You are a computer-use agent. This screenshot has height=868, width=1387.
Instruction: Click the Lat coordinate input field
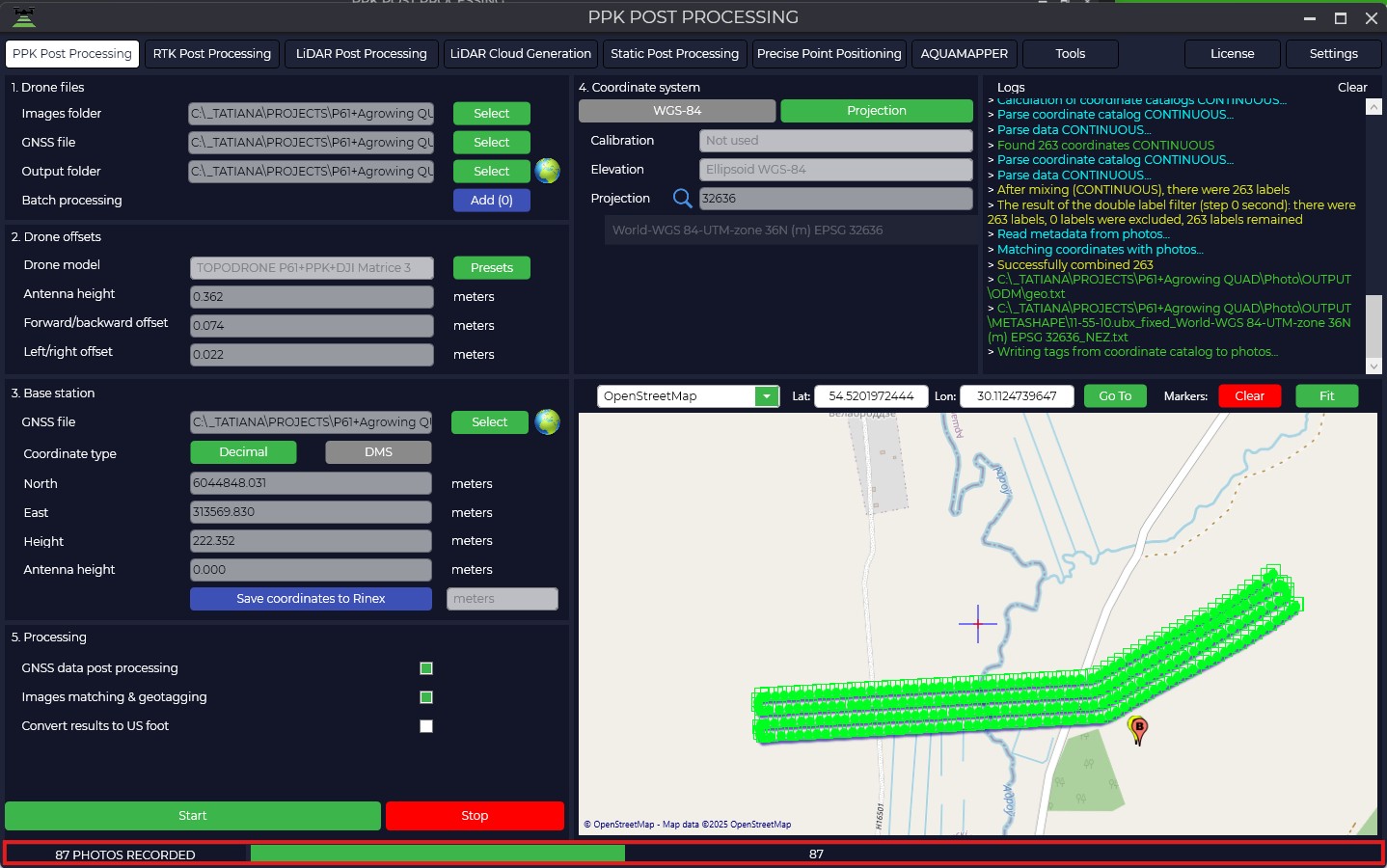[871, 396]
